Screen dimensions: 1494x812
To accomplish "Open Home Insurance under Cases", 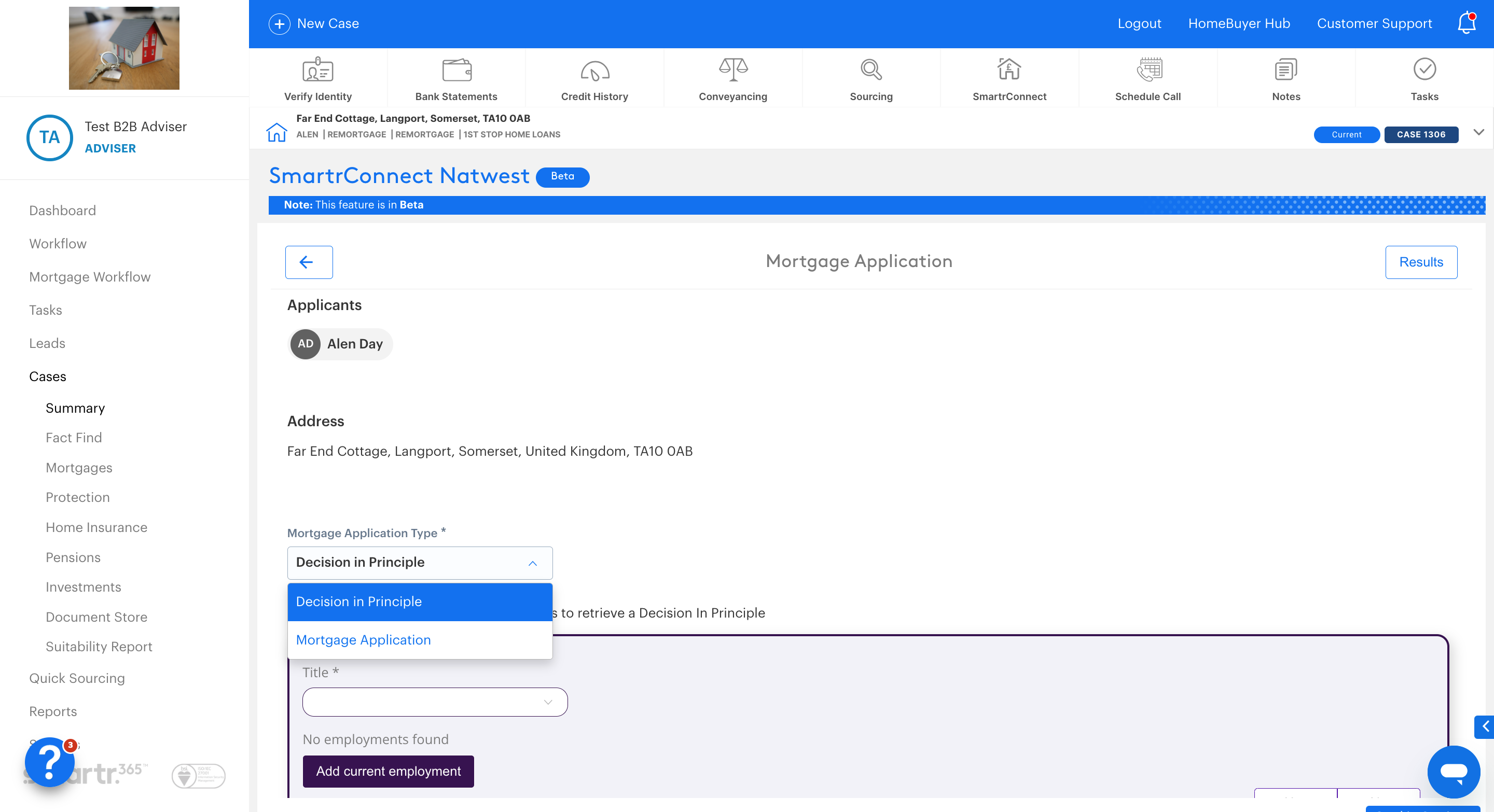I will pos(96,527).
